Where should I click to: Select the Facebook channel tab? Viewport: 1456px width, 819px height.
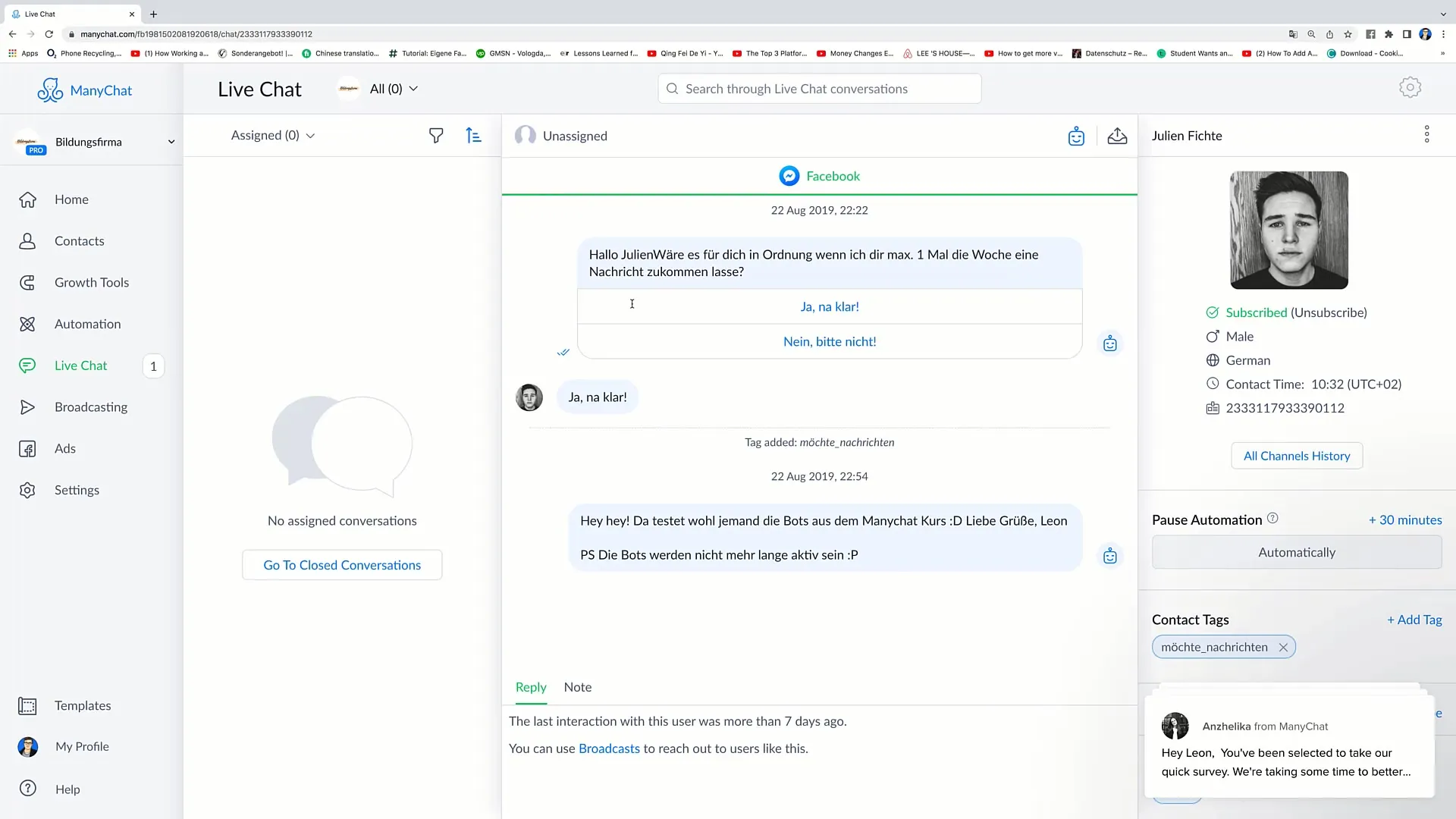pos(819,176)
